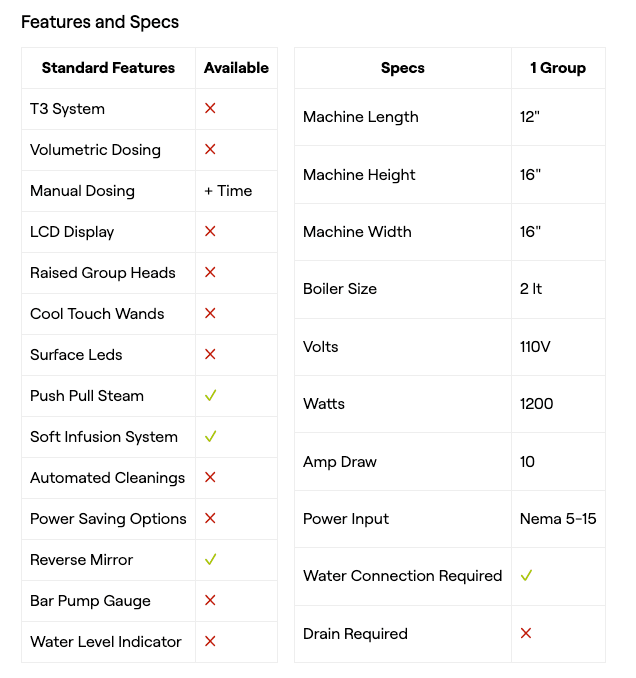Click the green checkmark for Water Connection Required

(526, 576)
